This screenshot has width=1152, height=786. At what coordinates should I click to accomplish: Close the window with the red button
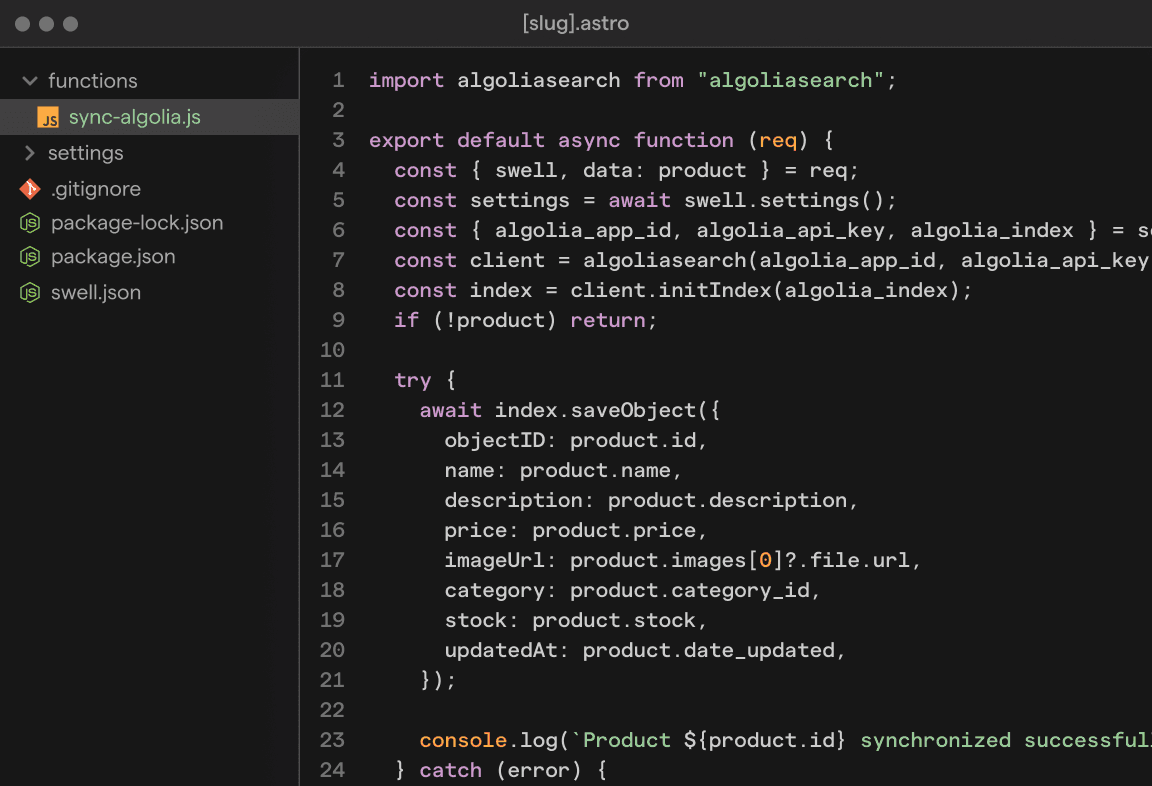coord(22,23)
